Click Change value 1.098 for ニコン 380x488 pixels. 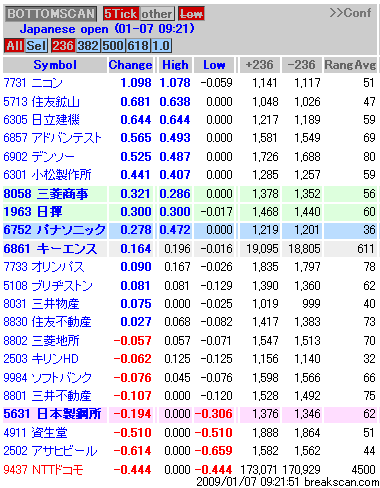point(136,83)
